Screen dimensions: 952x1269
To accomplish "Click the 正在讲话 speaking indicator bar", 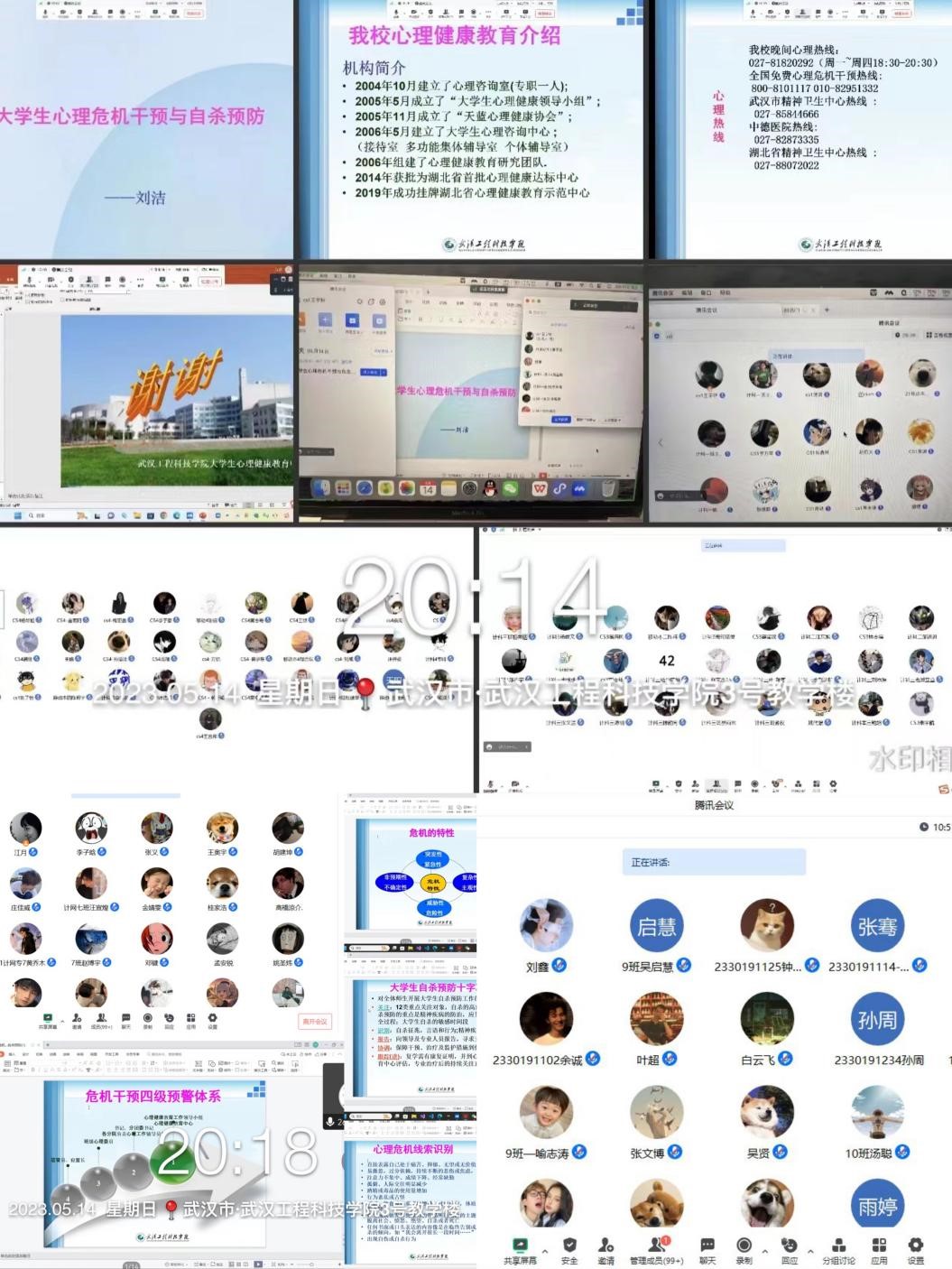I will click(713, 863).
